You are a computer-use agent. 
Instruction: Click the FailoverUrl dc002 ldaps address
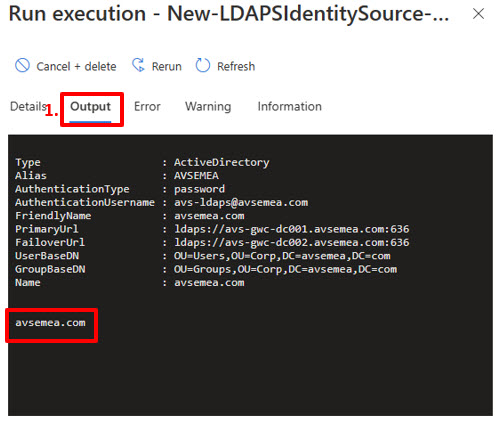click(x=291, y=242)
